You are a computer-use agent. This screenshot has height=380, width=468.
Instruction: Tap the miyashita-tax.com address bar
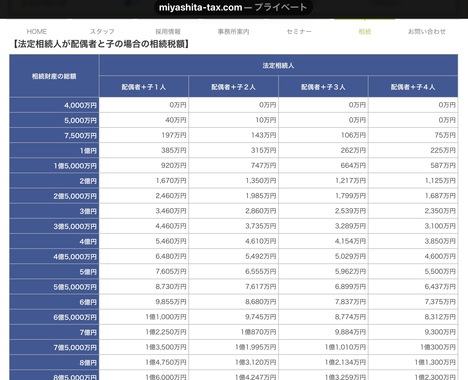coord(233,7)
